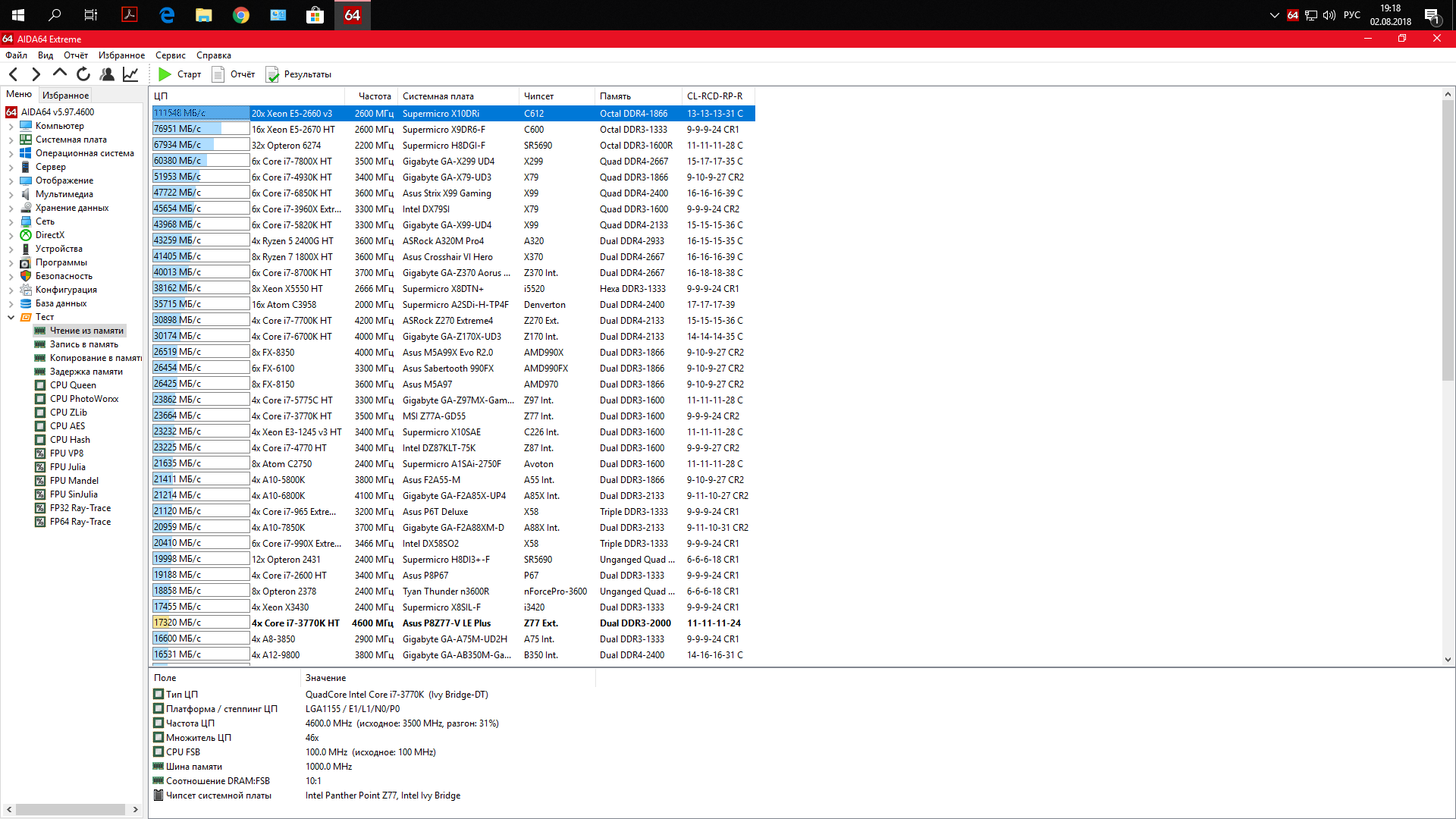Image resolution: width=1456 pixels, height=819 pixels.
Task: Select the FPU Julia benchmark
Action: 67,467
